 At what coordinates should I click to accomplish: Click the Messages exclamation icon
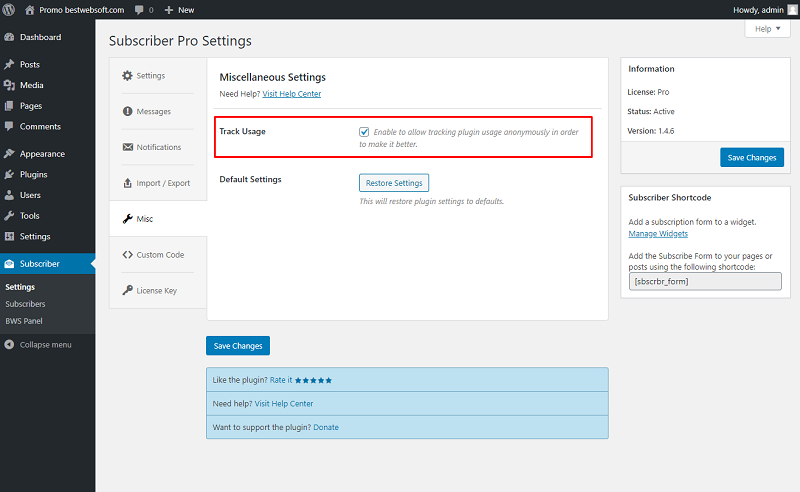pyautogui.click(x=128, y=111)
